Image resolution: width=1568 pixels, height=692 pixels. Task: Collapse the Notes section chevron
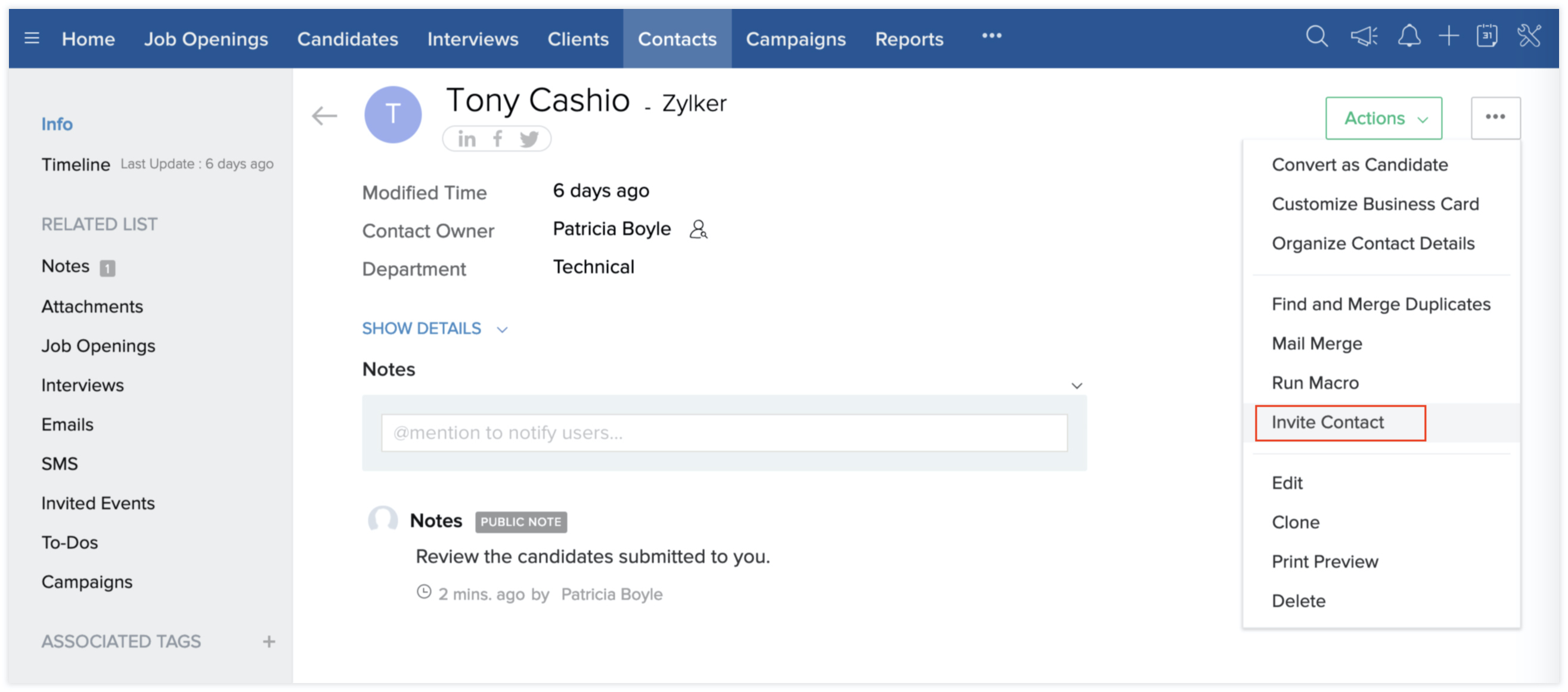(x=1076, y=386)
